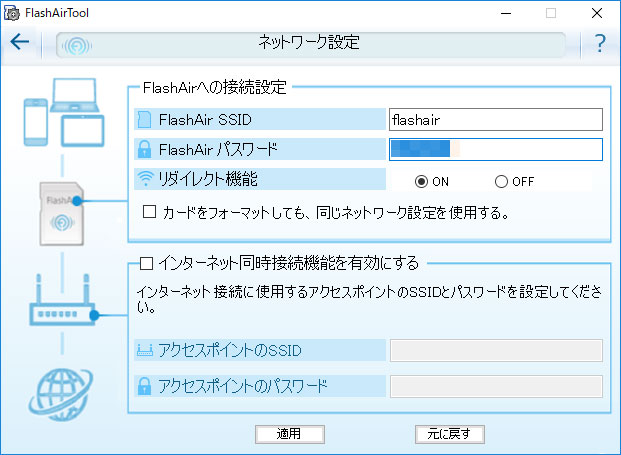Click the router illustration in the sidebar
Viewport: 621px width, 455px height.
(x=63, y=300)
